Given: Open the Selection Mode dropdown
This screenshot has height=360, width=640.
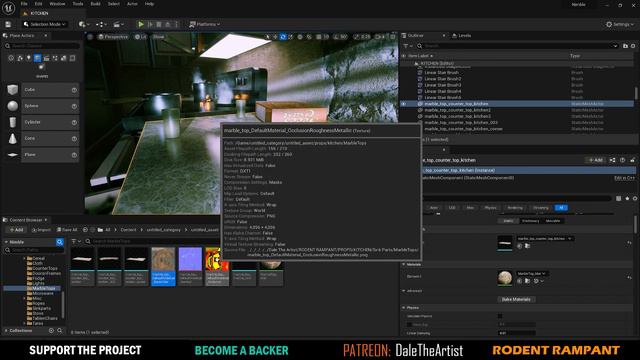Looking at the screenshot, I should coord(45,24).
